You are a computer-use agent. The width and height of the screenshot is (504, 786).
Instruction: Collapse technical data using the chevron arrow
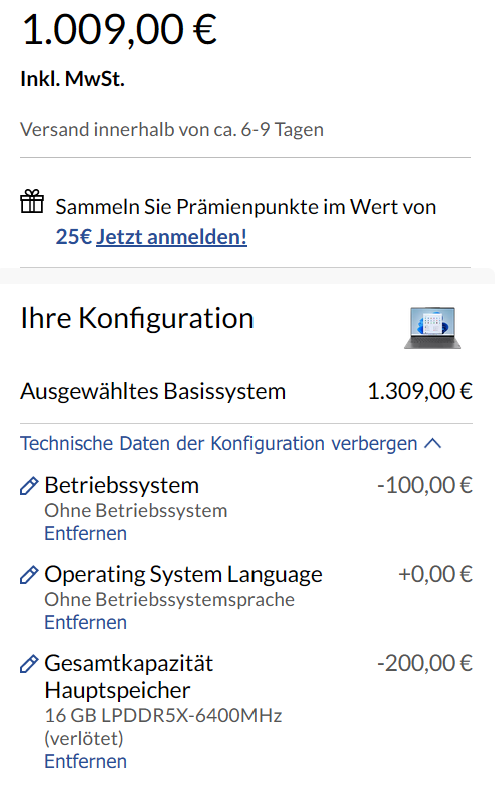[433, 444]
